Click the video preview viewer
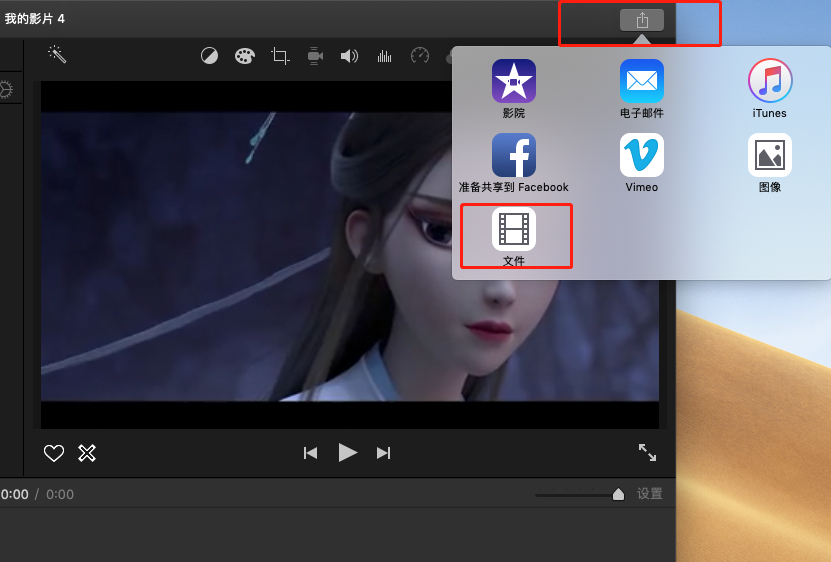 [350, 255]
